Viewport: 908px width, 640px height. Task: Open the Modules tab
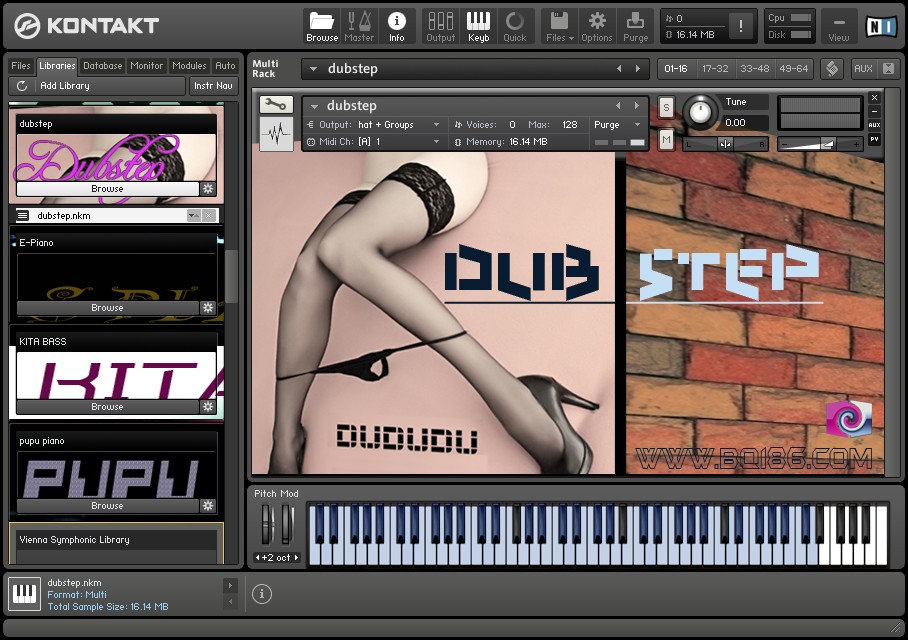(x=189, y=65)
